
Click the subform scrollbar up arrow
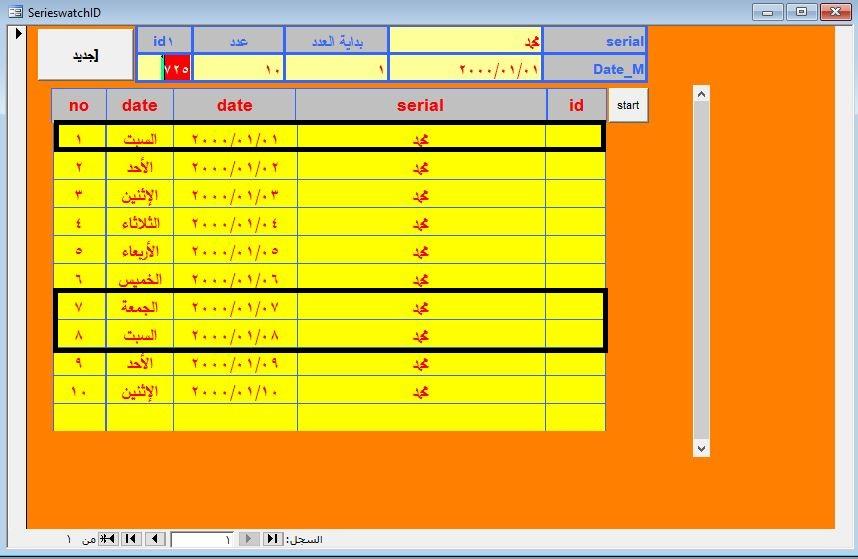tap(701, 95)
